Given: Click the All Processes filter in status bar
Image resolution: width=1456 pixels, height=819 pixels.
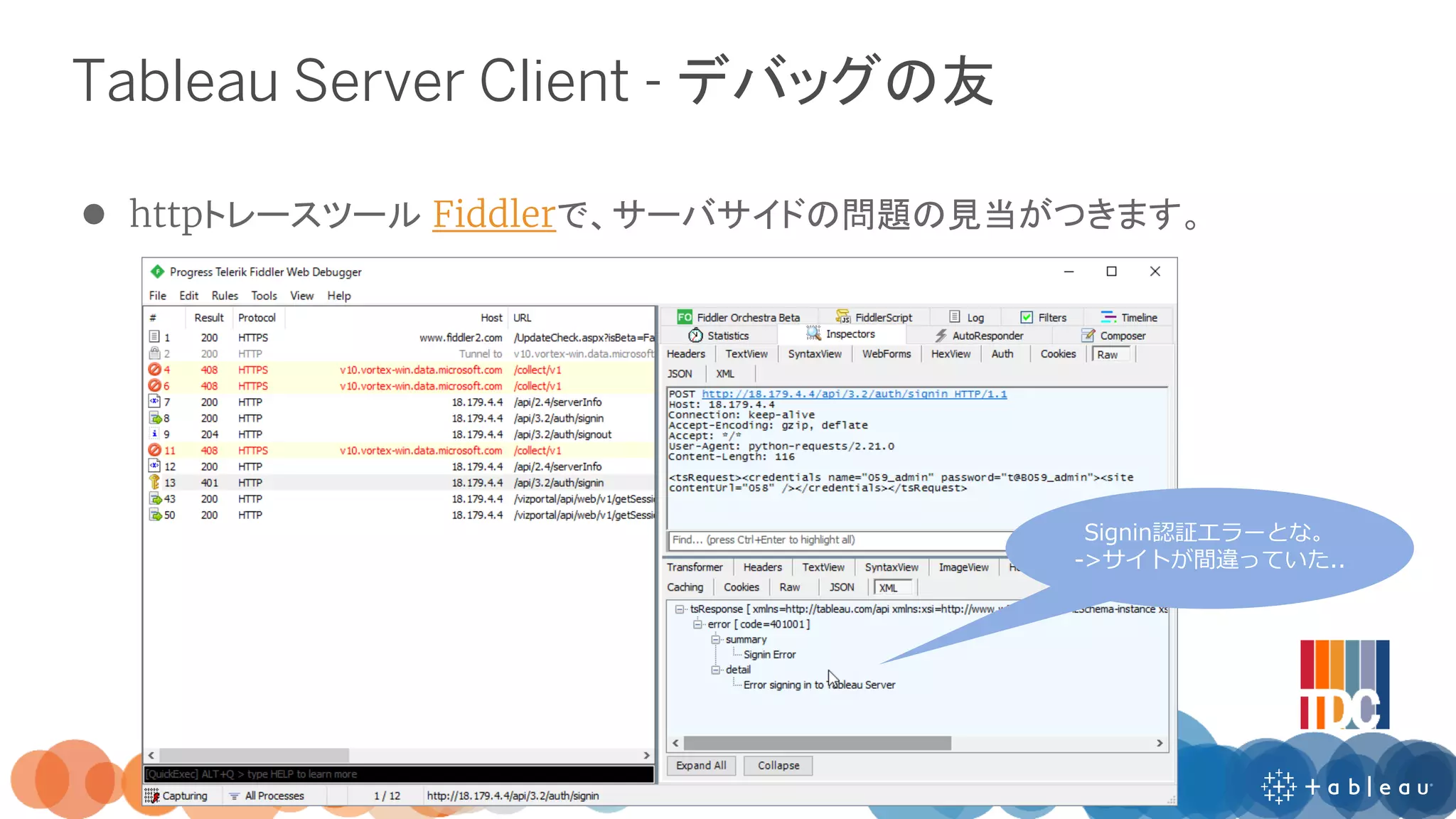Looking at the screenshot, I should tap(267, 796).
